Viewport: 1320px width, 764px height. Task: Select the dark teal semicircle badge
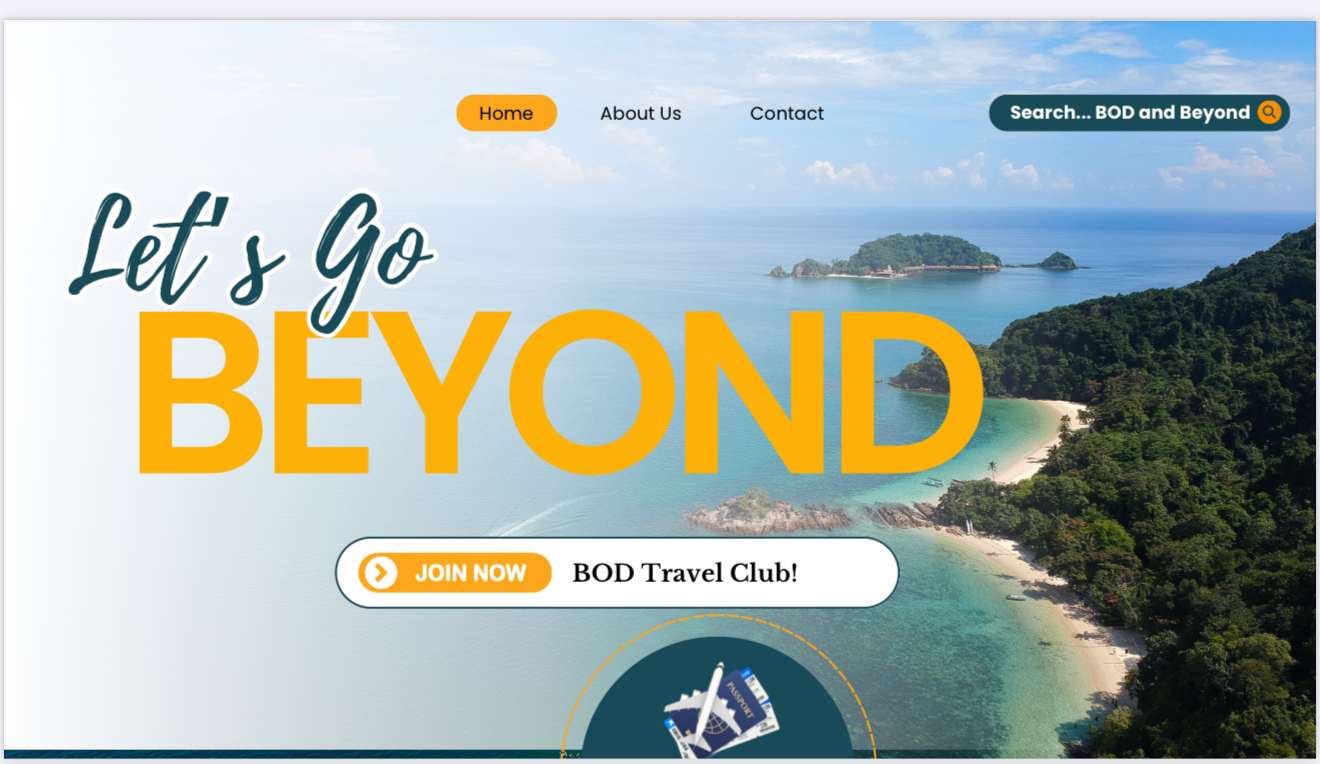[x=718, y=697]
